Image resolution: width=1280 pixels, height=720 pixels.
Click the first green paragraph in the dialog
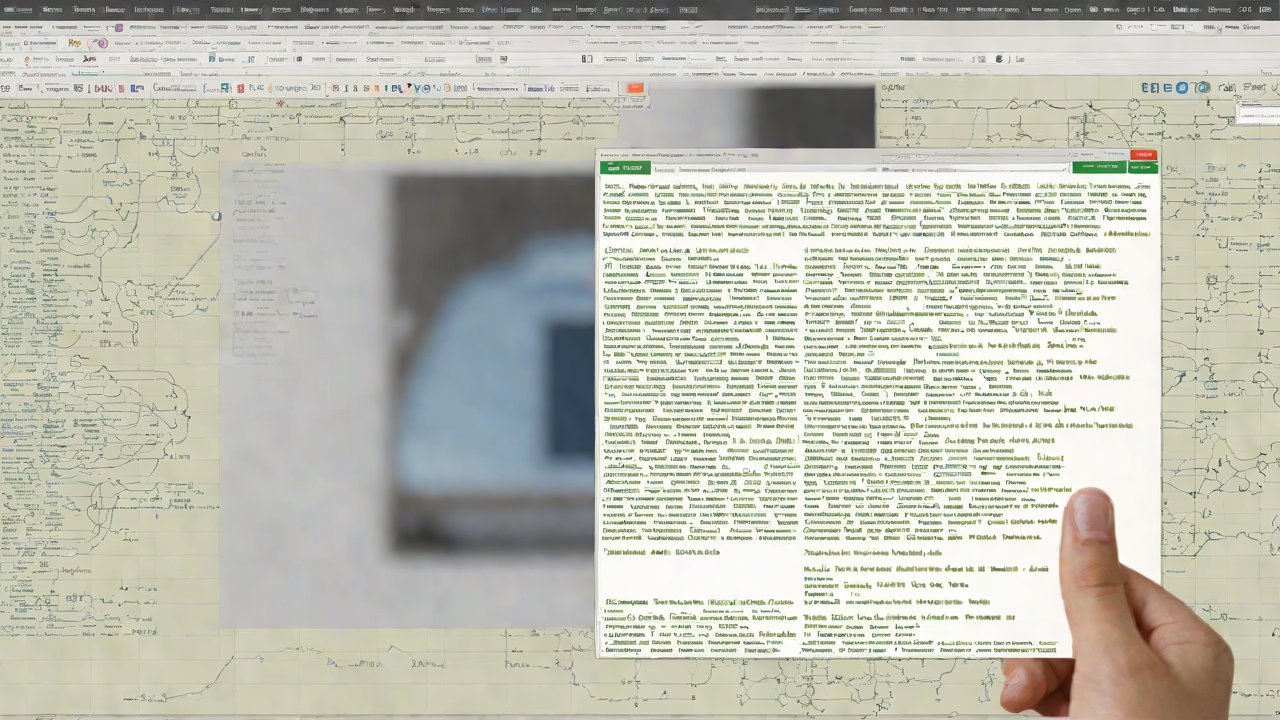[x=880, y=210]
